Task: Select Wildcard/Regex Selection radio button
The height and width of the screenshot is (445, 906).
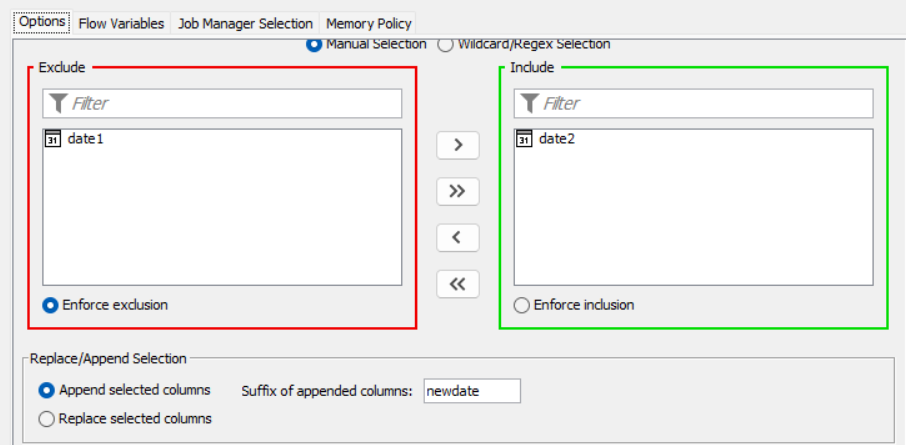Action: (x=445, y=44)
